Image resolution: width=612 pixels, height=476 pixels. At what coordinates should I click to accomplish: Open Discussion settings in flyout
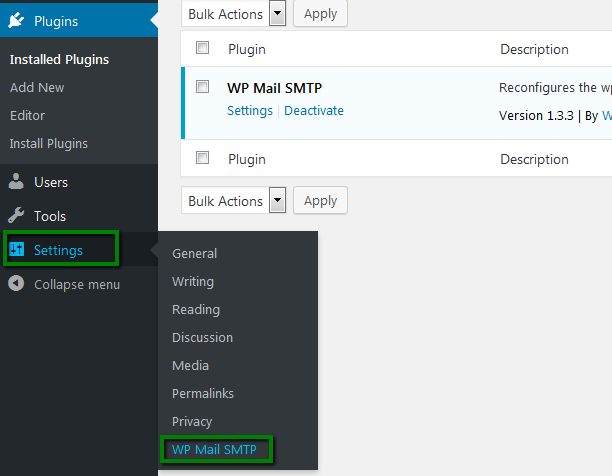203,337
